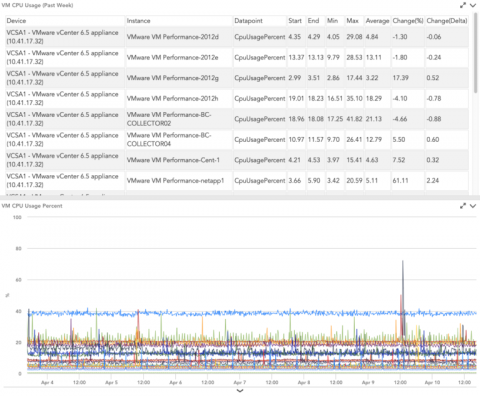
Task: Select the VMware VM Performance-2012d instance
Action: [173, 37]
